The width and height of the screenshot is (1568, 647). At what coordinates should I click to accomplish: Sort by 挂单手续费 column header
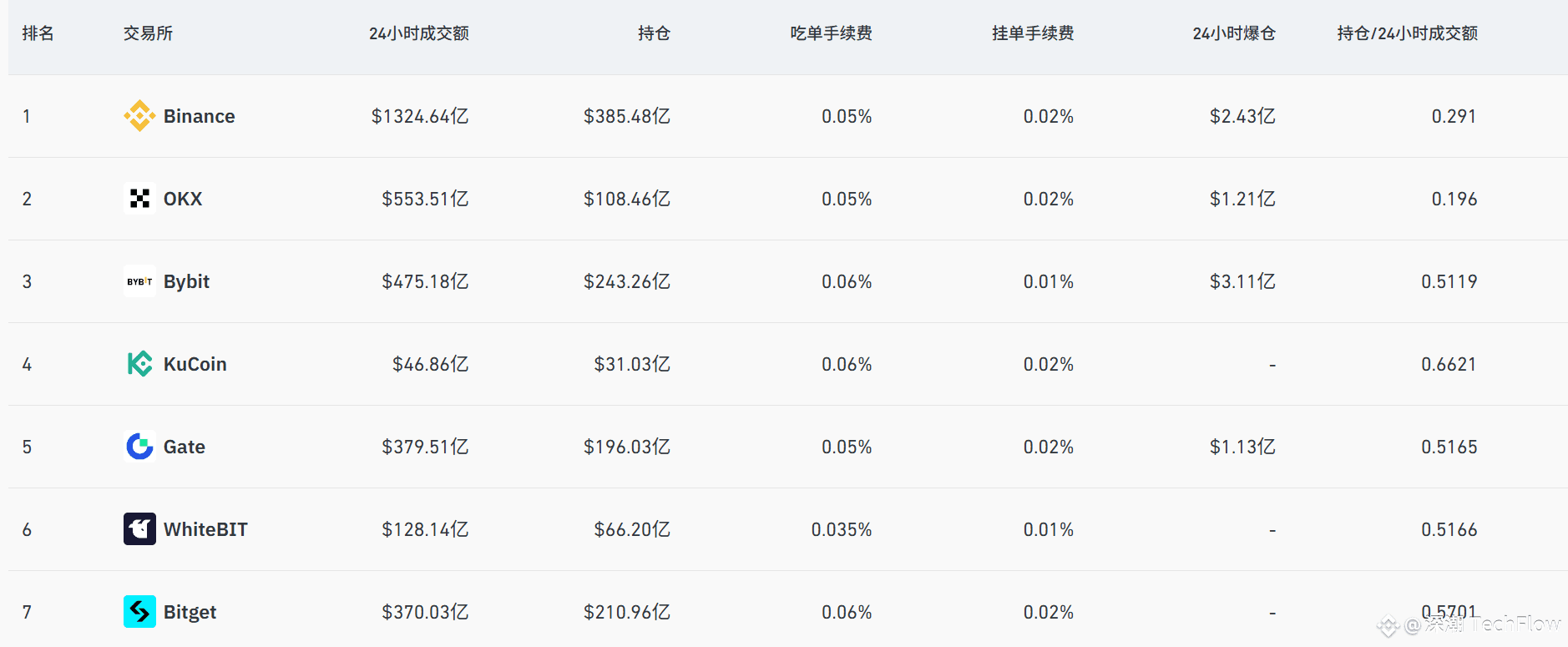tap(1033, 33)
